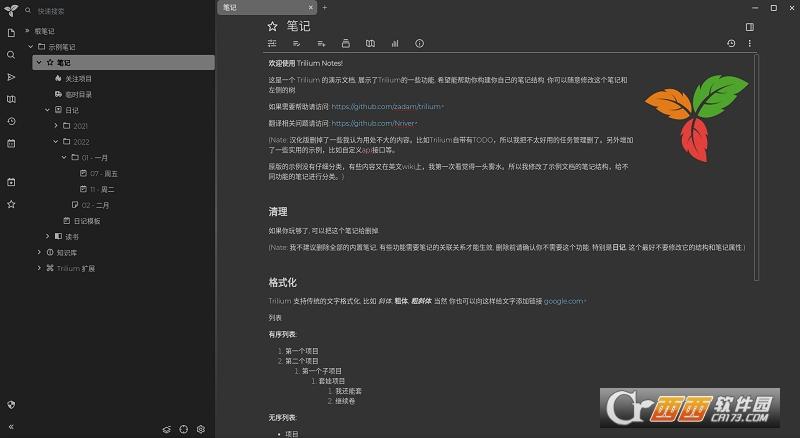The width and height of the screenshot is (800, 438).
Task: Collapse the 2022 folder in tree
Action: (x=56, y=141)
